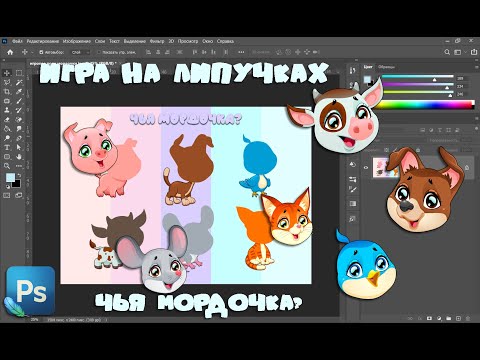Open the Изображение menu

pos(77,41)
